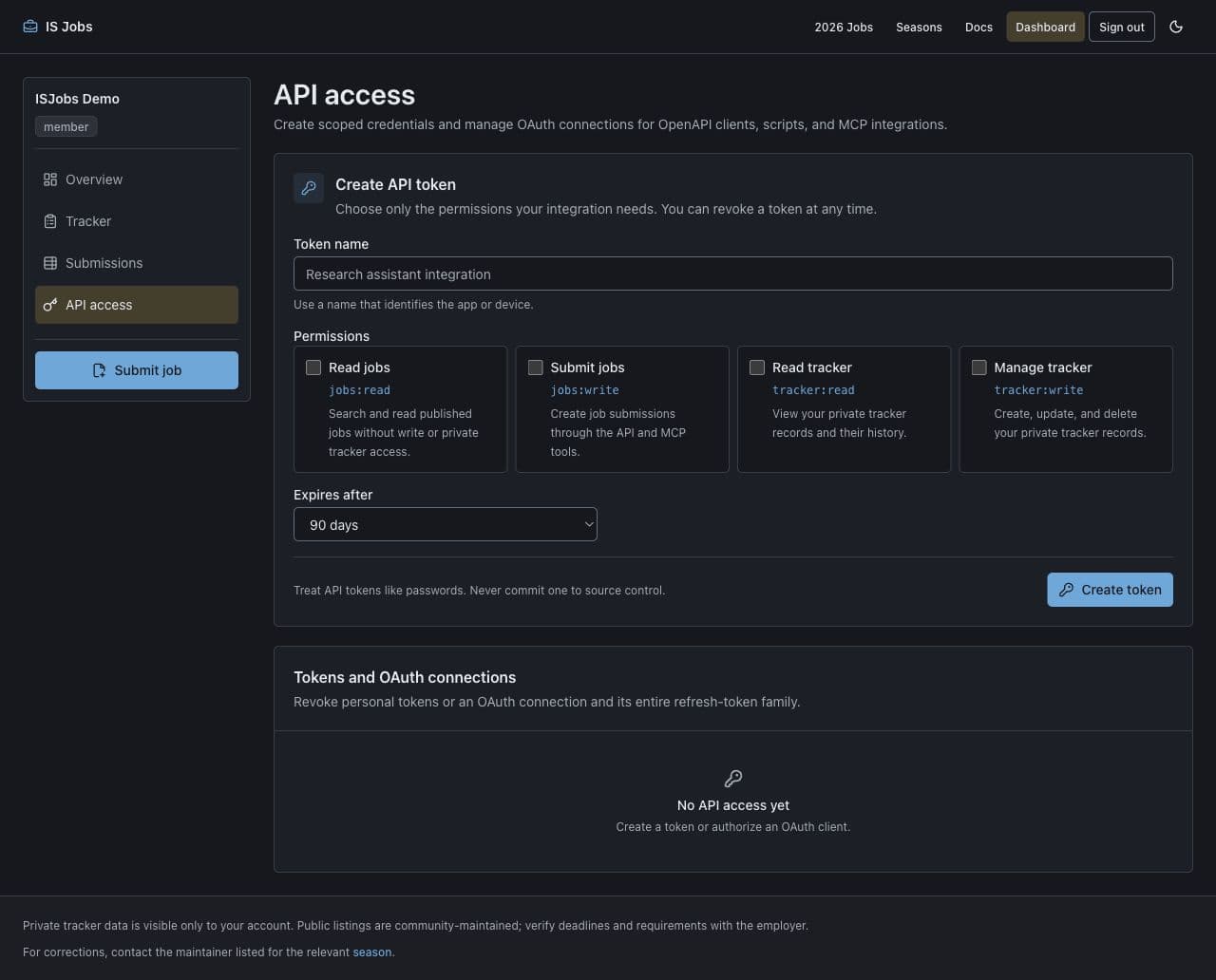Click the Submissions table icon in sidebar
This screenshot has height=980, width=1216.
(x=50, y=263)
